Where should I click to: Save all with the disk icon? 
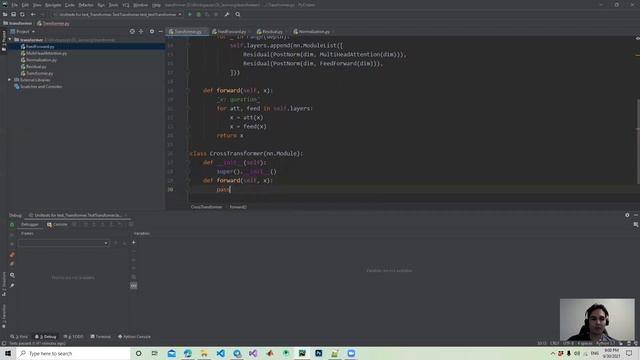click(x=13, y=14)
